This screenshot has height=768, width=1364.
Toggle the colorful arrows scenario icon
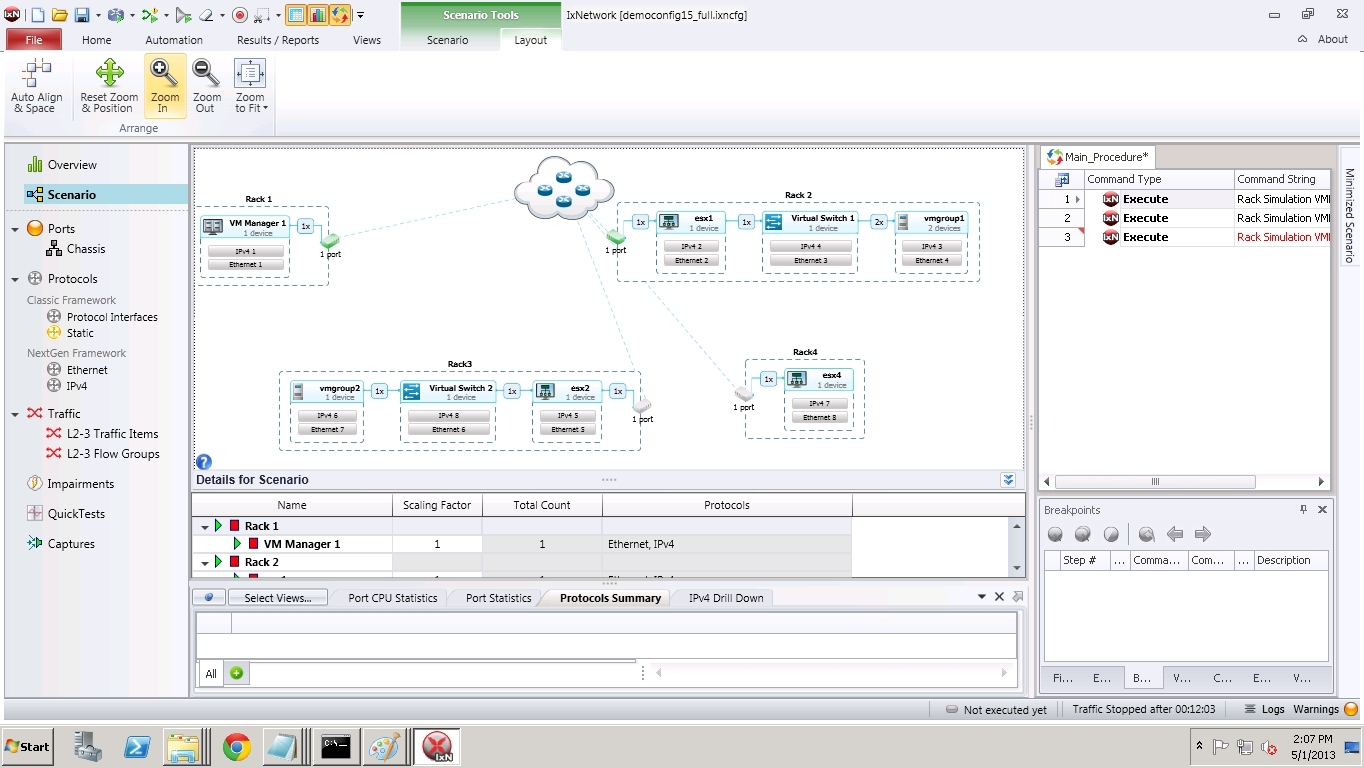point(340,15)
